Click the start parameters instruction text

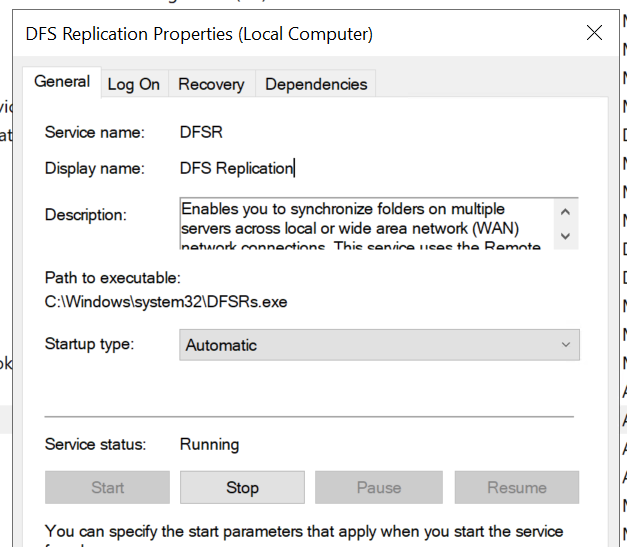pyautogui.click(x=304, y=532)
